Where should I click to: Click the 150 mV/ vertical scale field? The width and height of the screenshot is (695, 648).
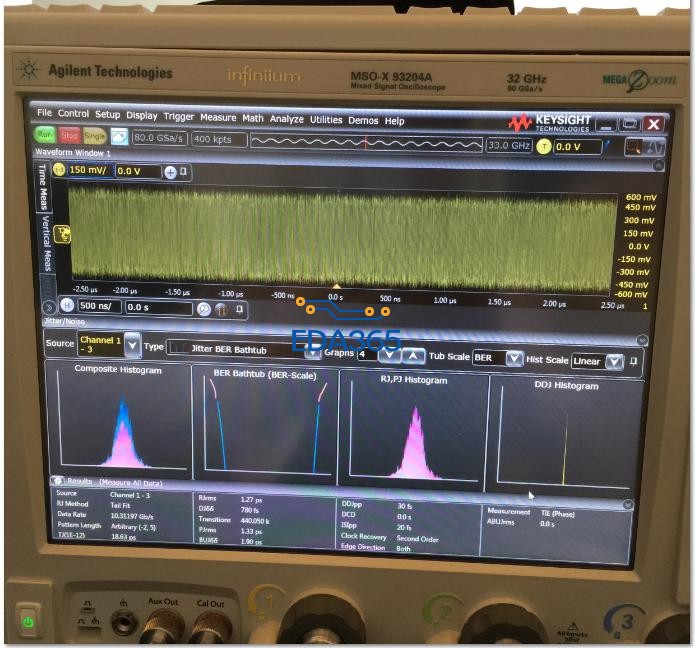tap(90, 170)
